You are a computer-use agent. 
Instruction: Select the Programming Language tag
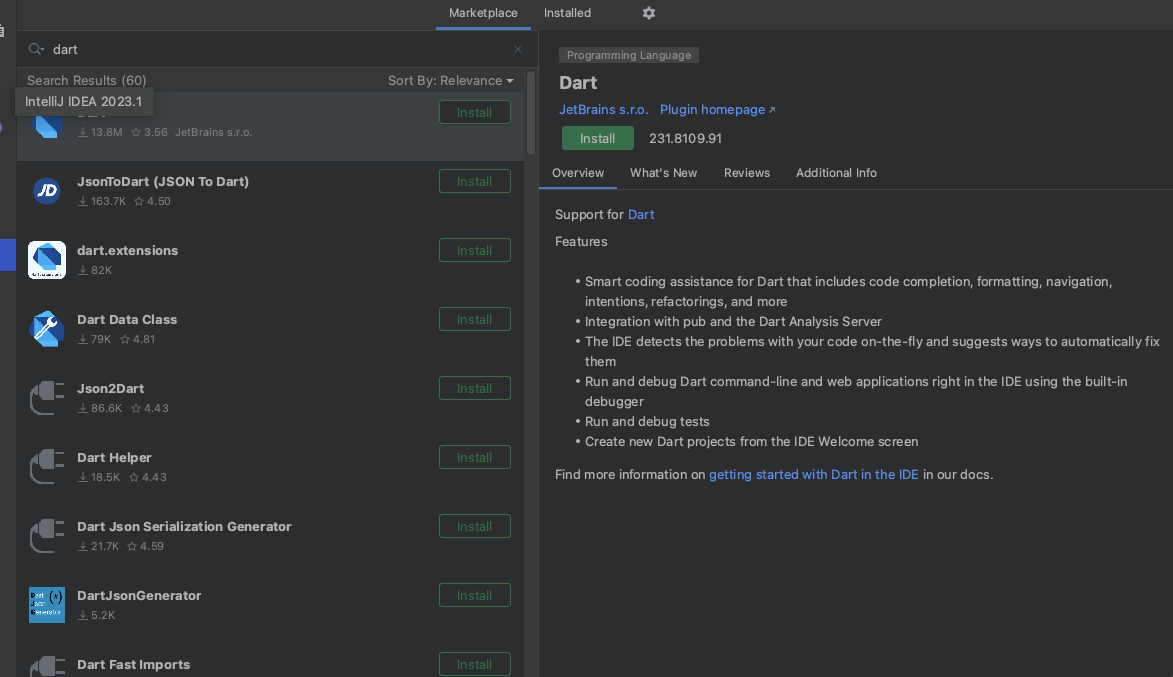[628, 55]
